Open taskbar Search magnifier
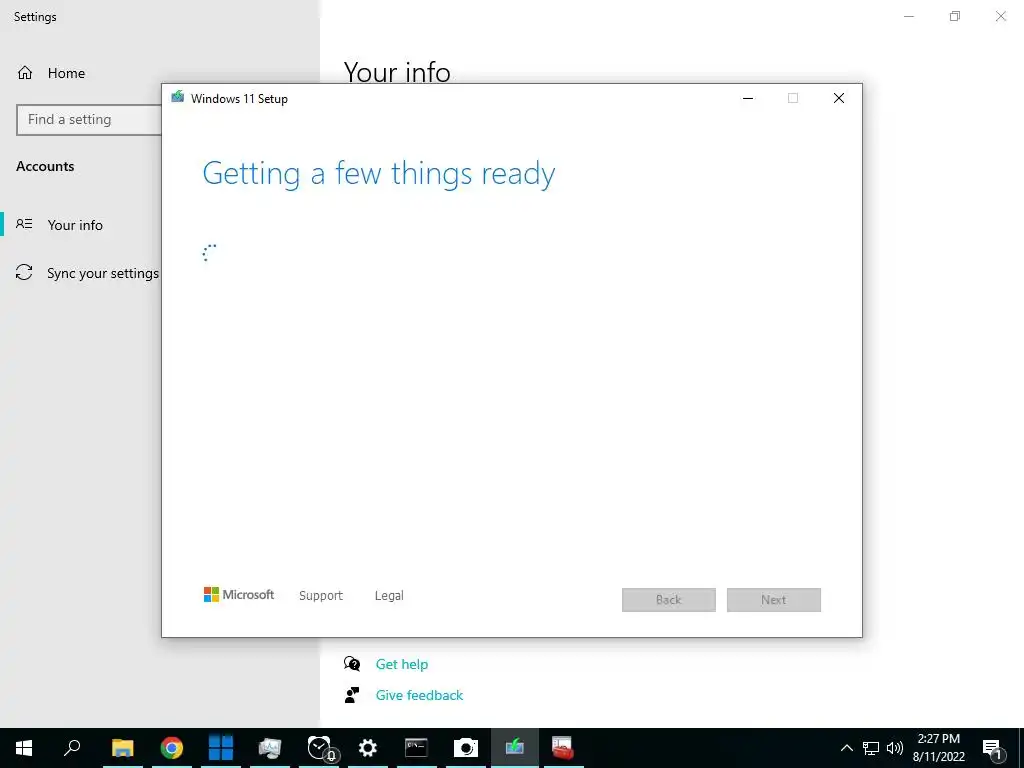This screenshot has width=1024, height=768. tap(72, 748)
